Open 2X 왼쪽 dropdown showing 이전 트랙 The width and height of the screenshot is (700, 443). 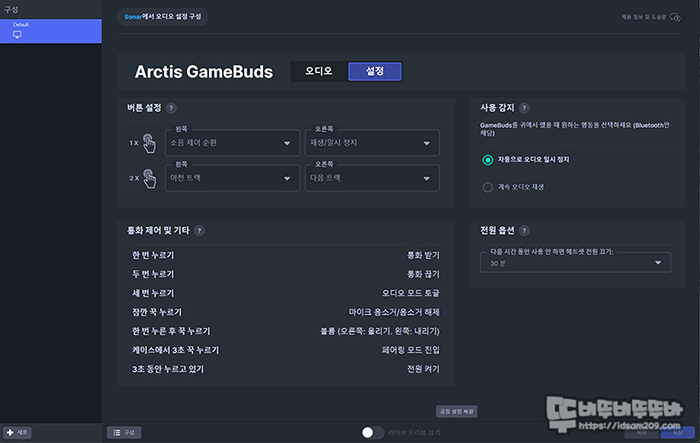[x=232, y=178]
